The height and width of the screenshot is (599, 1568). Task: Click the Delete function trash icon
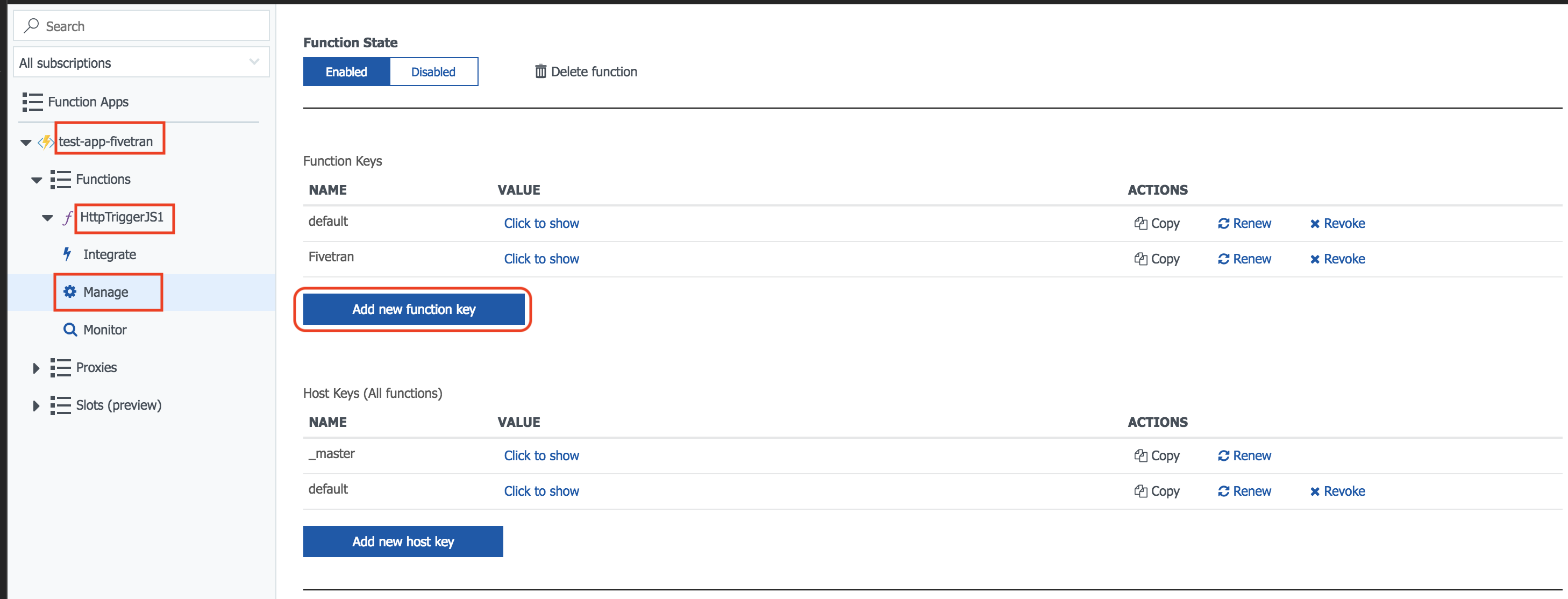pyautogui.click(x=540, y=71)
